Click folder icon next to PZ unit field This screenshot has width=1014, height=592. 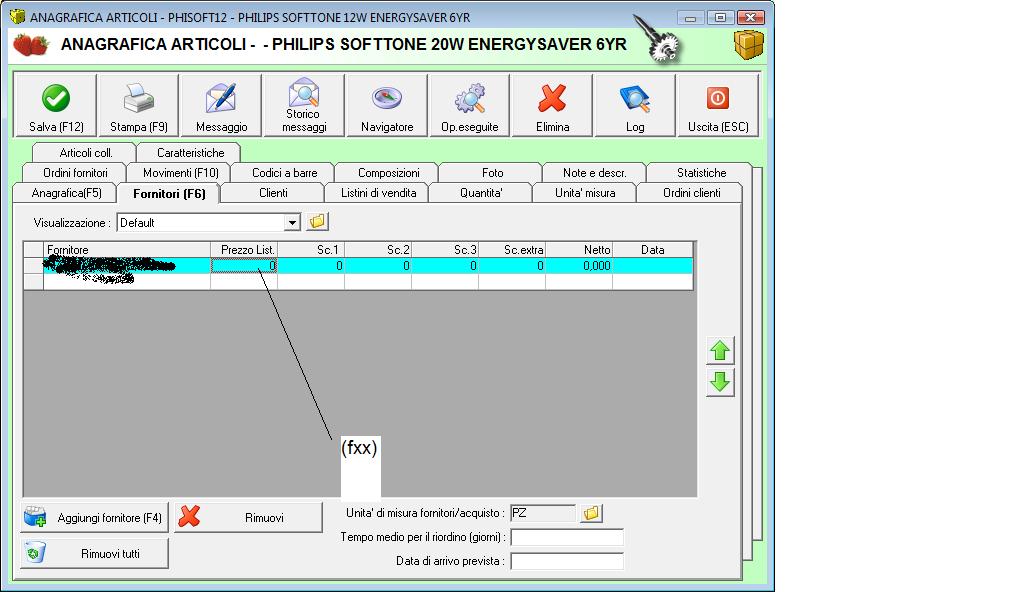click(591, 513)
